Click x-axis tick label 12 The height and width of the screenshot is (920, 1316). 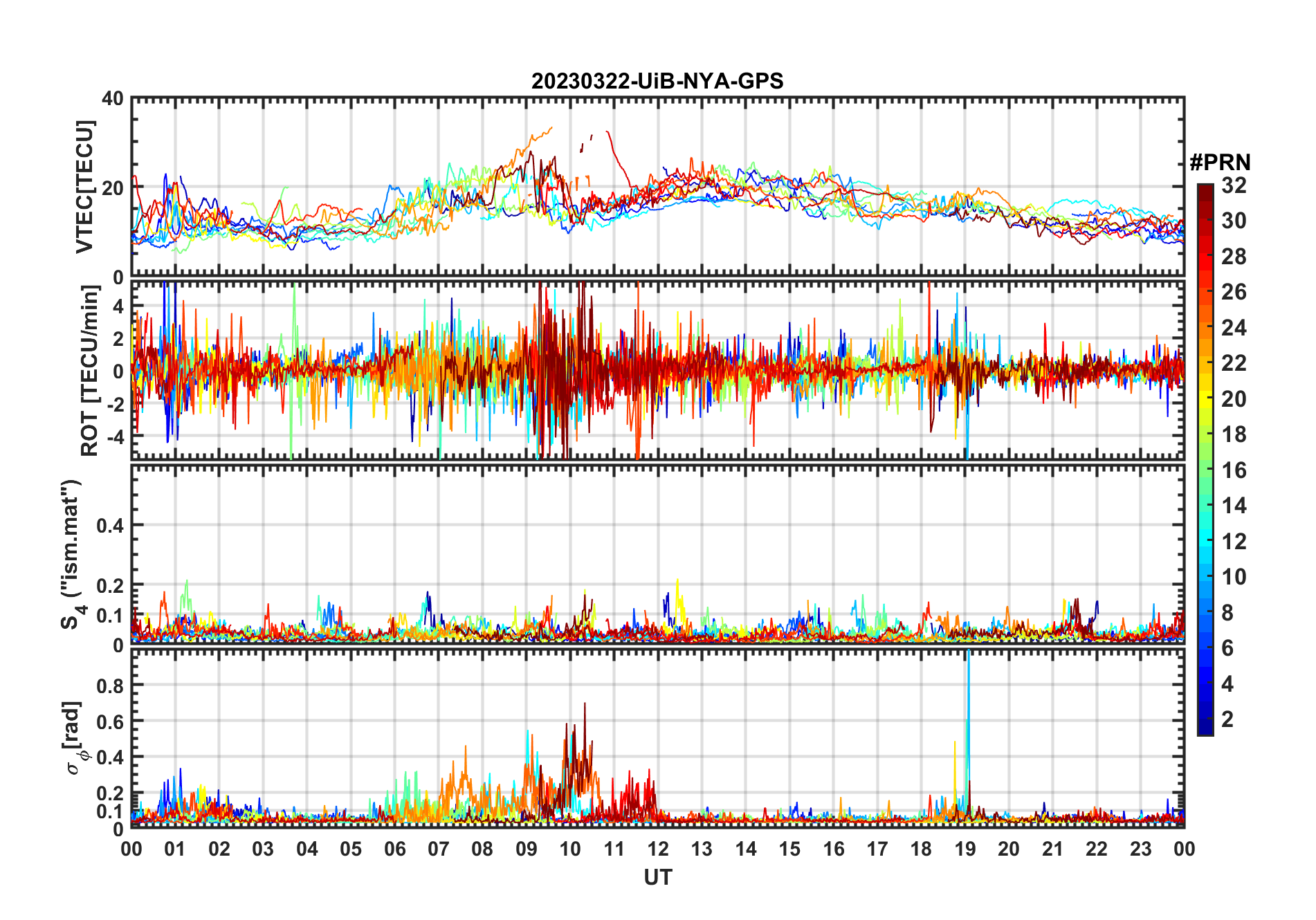658,849
